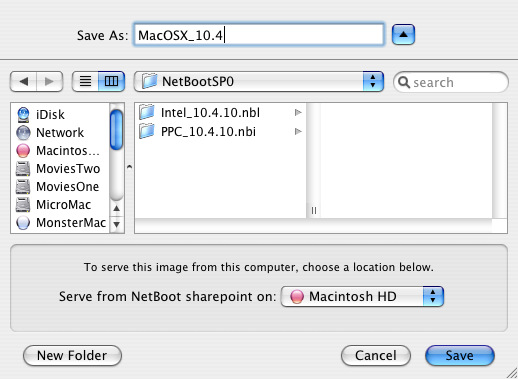The width and height of the screenshot is (518, 379).
Task: Open the NetBootSP0 location popup
Action: point(259,81)
